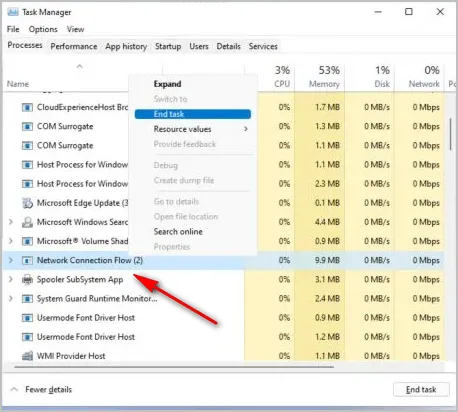This screenshot has height=412, width=458.
Task: Expand the Network Connection Flow (2) group
Action: (11, 260)
